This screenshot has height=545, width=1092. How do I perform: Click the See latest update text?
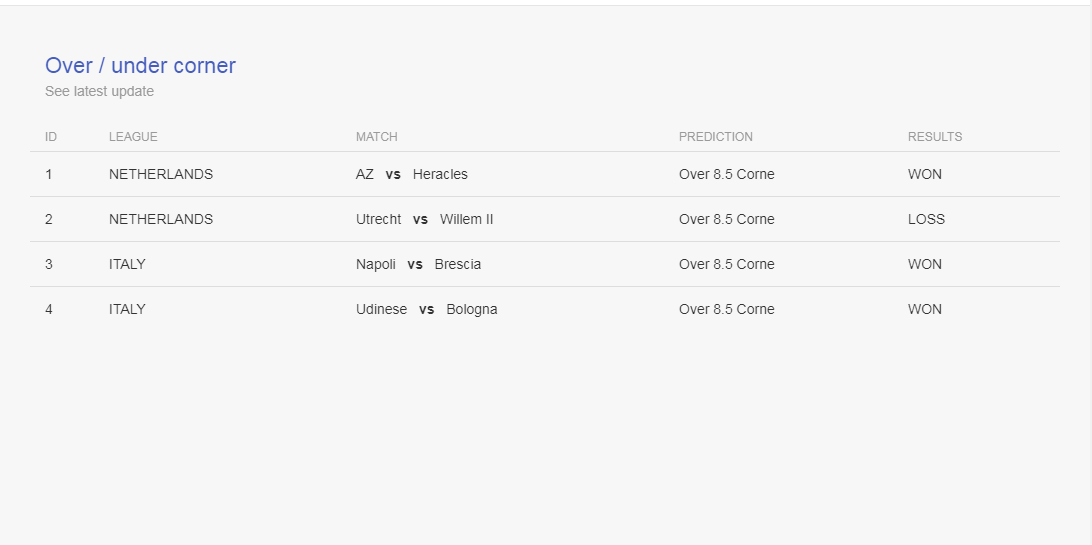[x=100, y=91]
